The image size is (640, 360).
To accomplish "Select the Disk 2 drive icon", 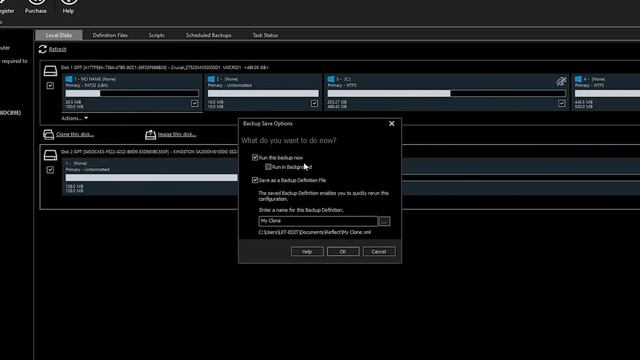I will 50,155.
